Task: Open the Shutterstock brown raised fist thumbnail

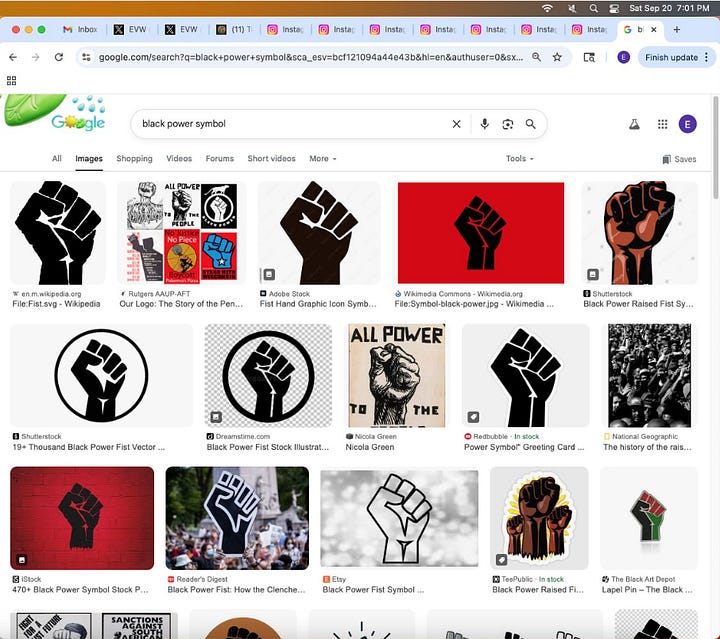Action: pos(640,233)
